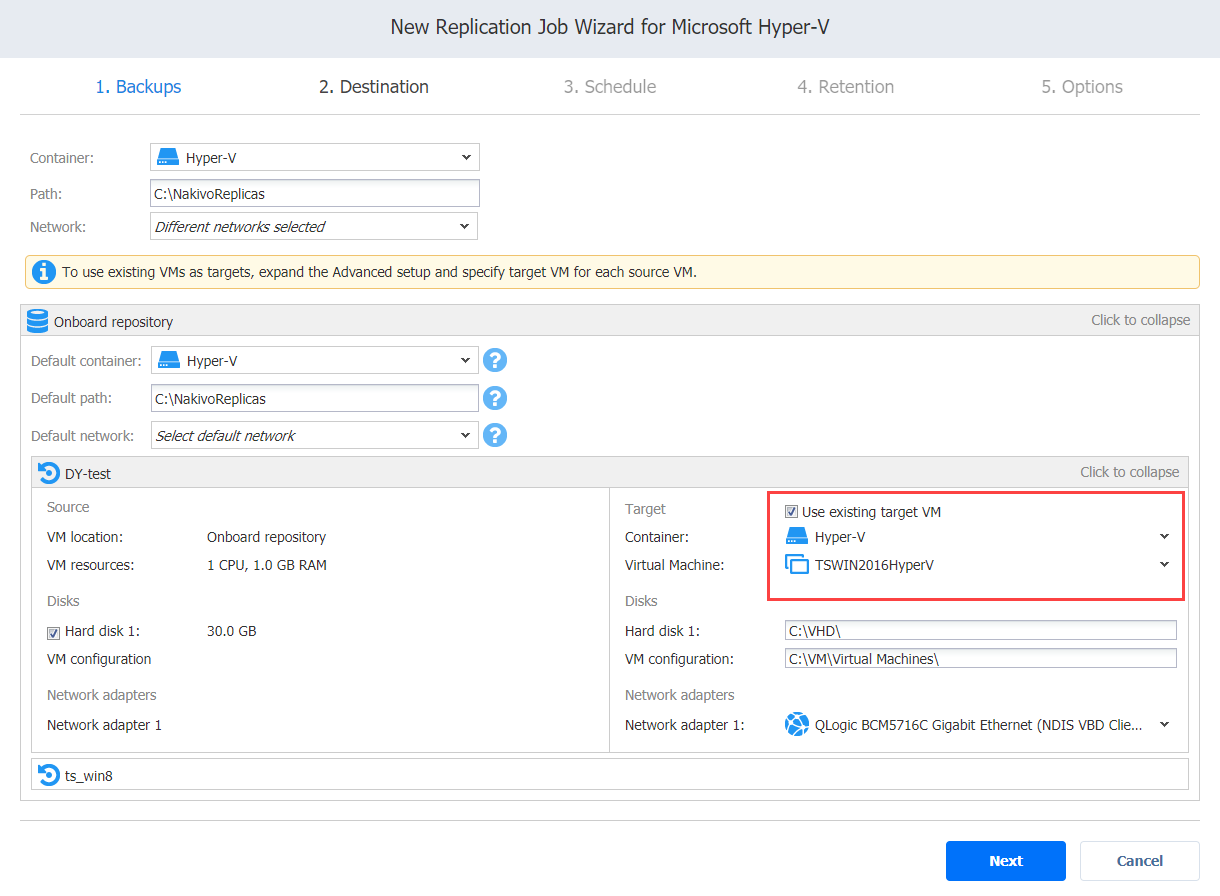The width and height of the screenshot is (1220, 896).
Task: Click the ts_win8 recovery point icon
Action: click(48, 774)
